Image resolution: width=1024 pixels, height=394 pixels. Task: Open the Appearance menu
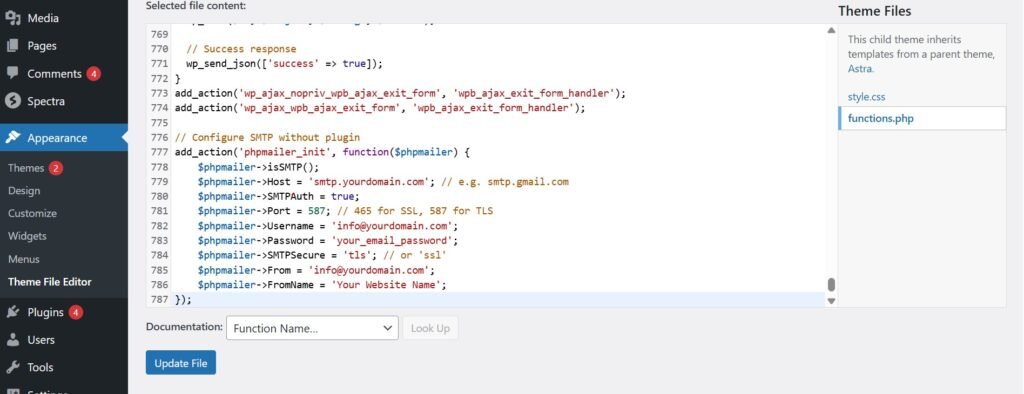tap(64, 138)
